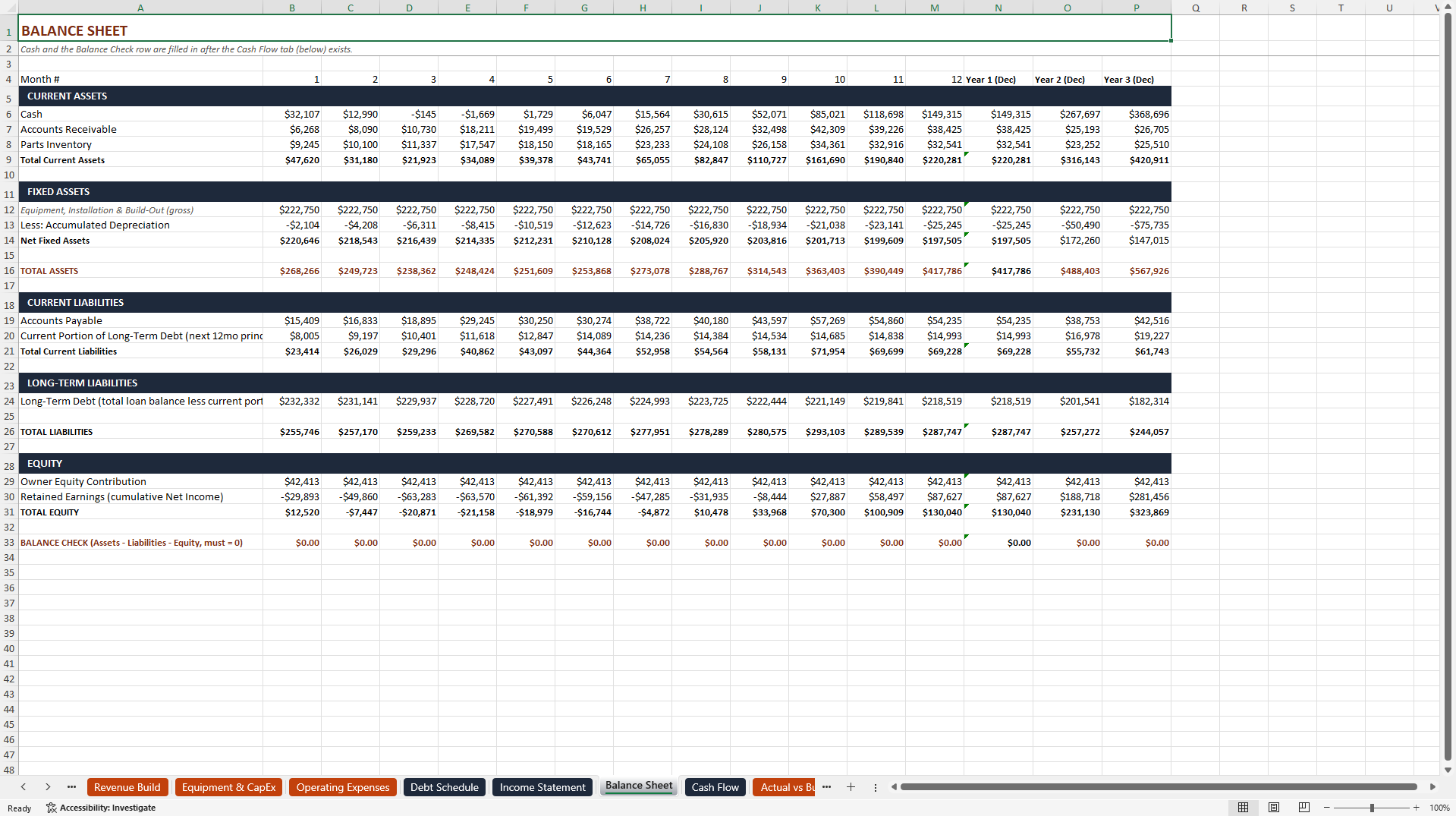The image size is (1456, 816).
Task: Click horizontal scrollbar right arrow
Action: (x=1432, y=787)
